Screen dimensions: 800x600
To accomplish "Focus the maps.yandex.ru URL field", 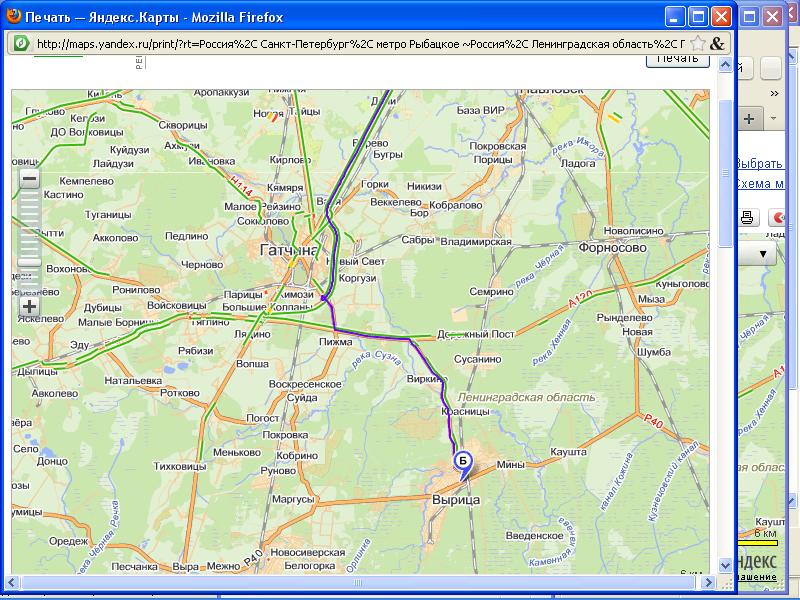I will pos(360,44).
